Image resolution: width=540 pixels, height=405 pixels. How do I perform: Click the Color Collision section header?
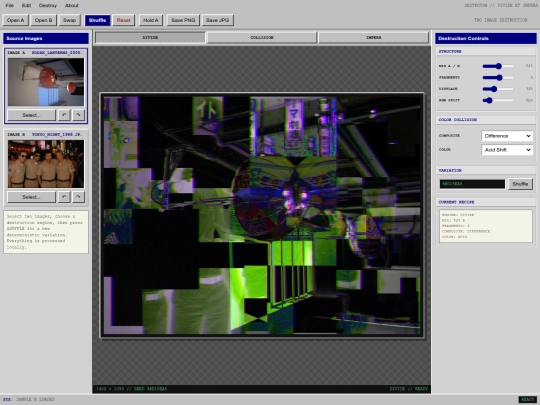pos(486,120)
